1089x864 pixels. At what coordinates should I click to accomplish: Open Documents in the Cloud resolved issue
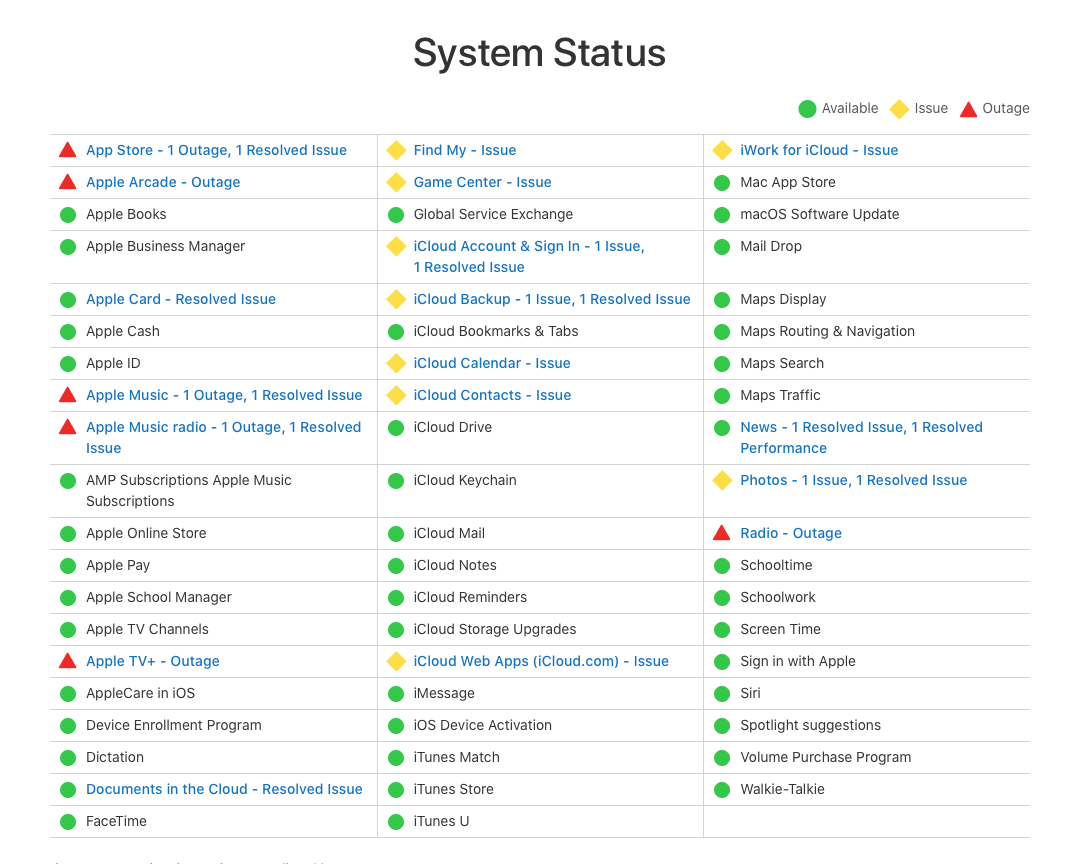coord(224,789)
